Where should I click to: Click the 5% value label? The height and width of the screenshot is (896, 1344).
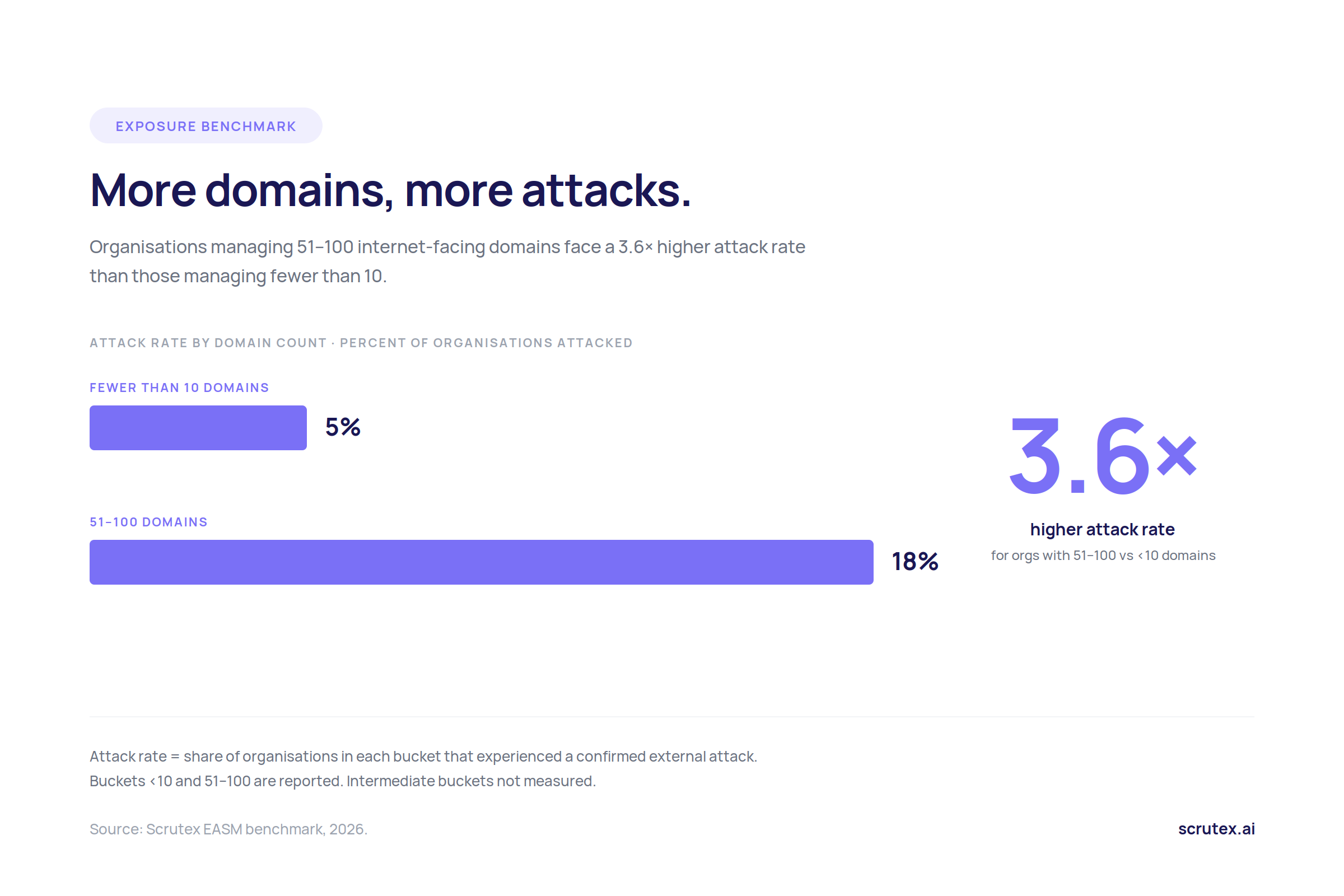point(343,427)
